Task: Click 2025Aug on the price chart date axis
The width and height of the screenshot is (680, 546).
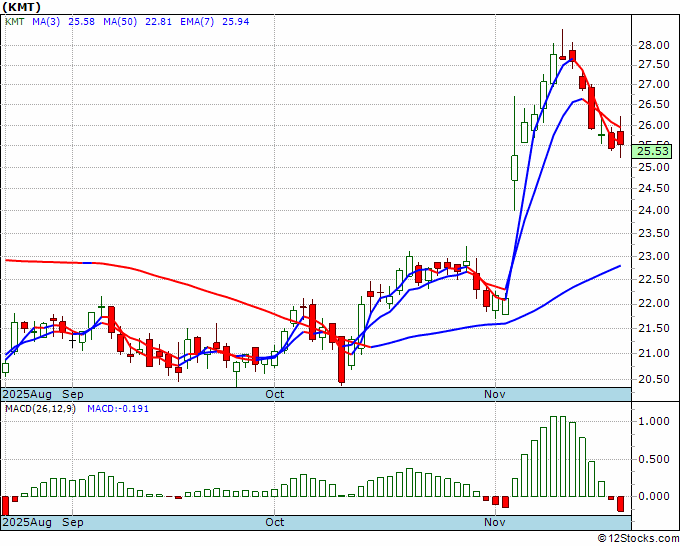Action: pyautogui.click(x=27, y=395)
